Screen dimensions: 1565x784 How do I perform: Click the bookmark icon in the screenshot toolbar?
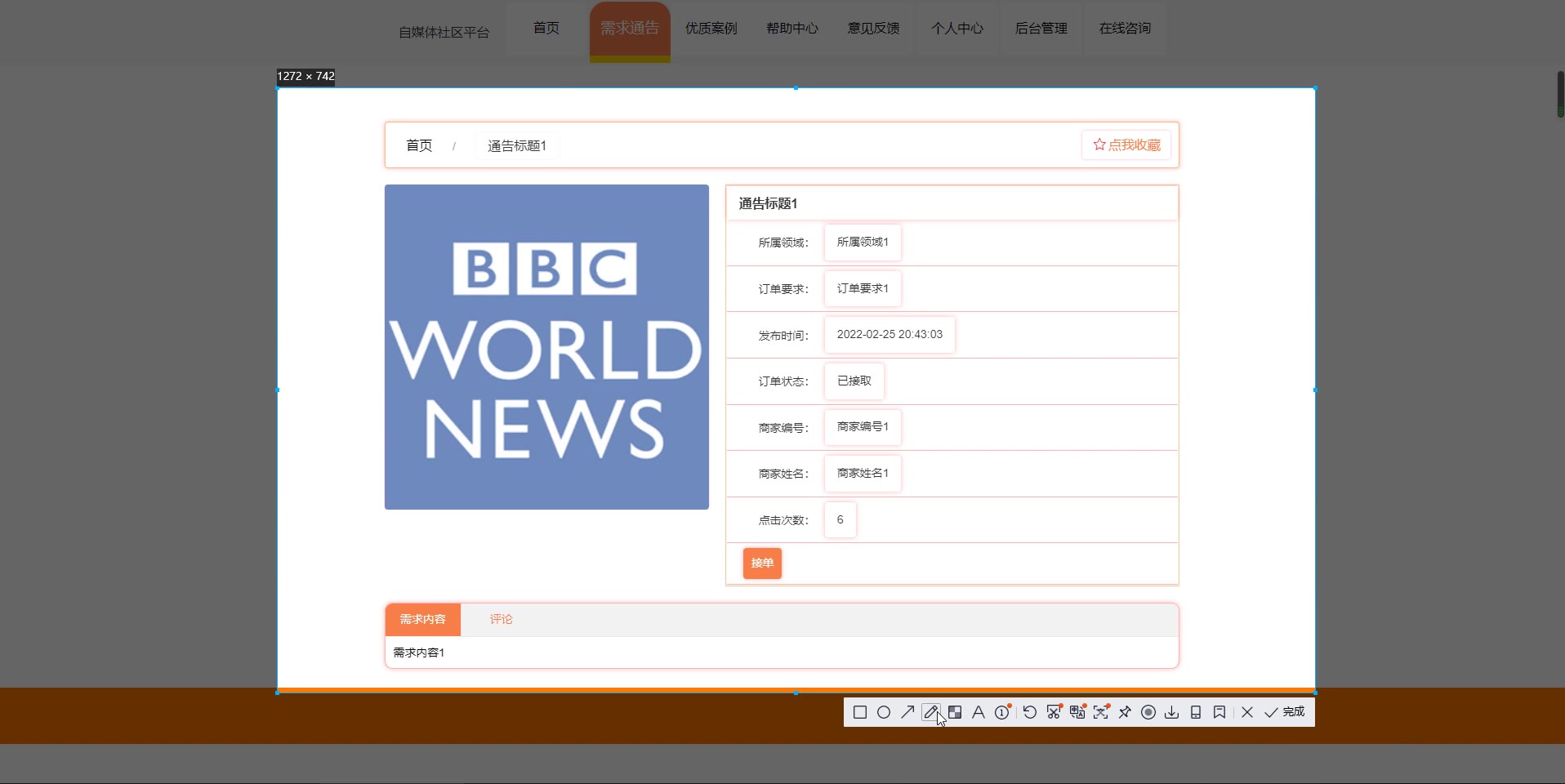pos(1219,712)
